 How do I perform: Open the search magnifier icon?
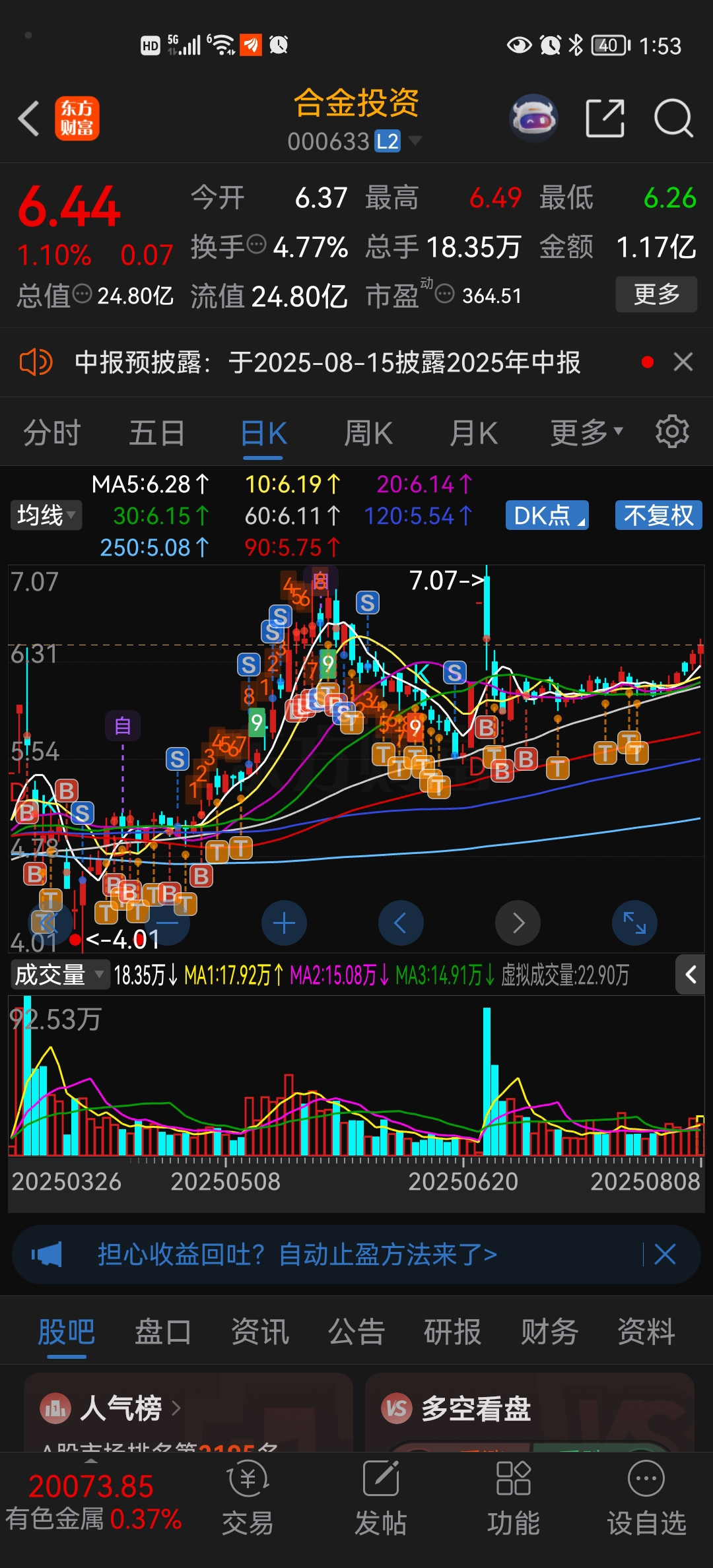[673, 119]
